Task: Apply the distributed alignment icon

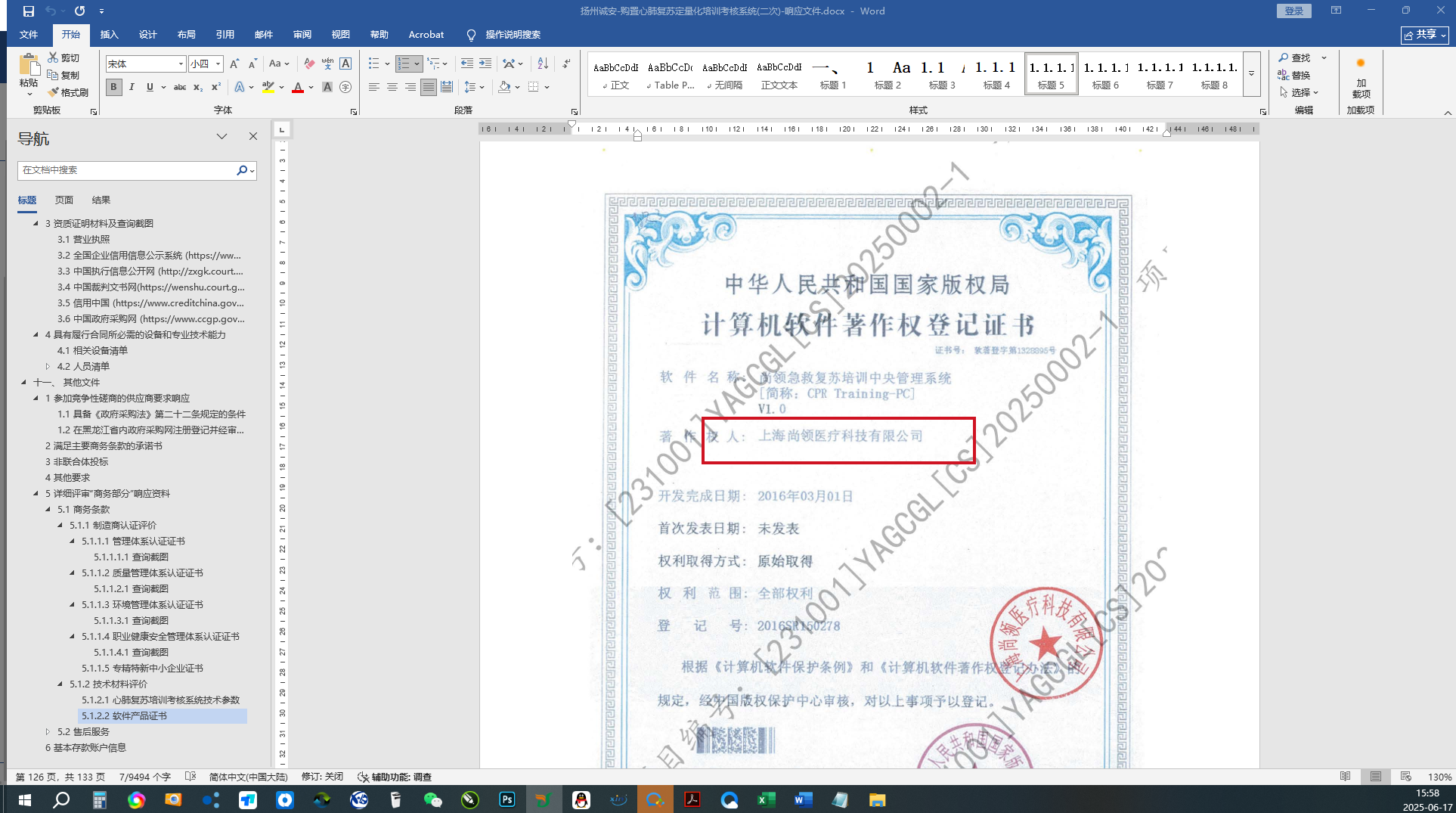Action: [447, 87]
